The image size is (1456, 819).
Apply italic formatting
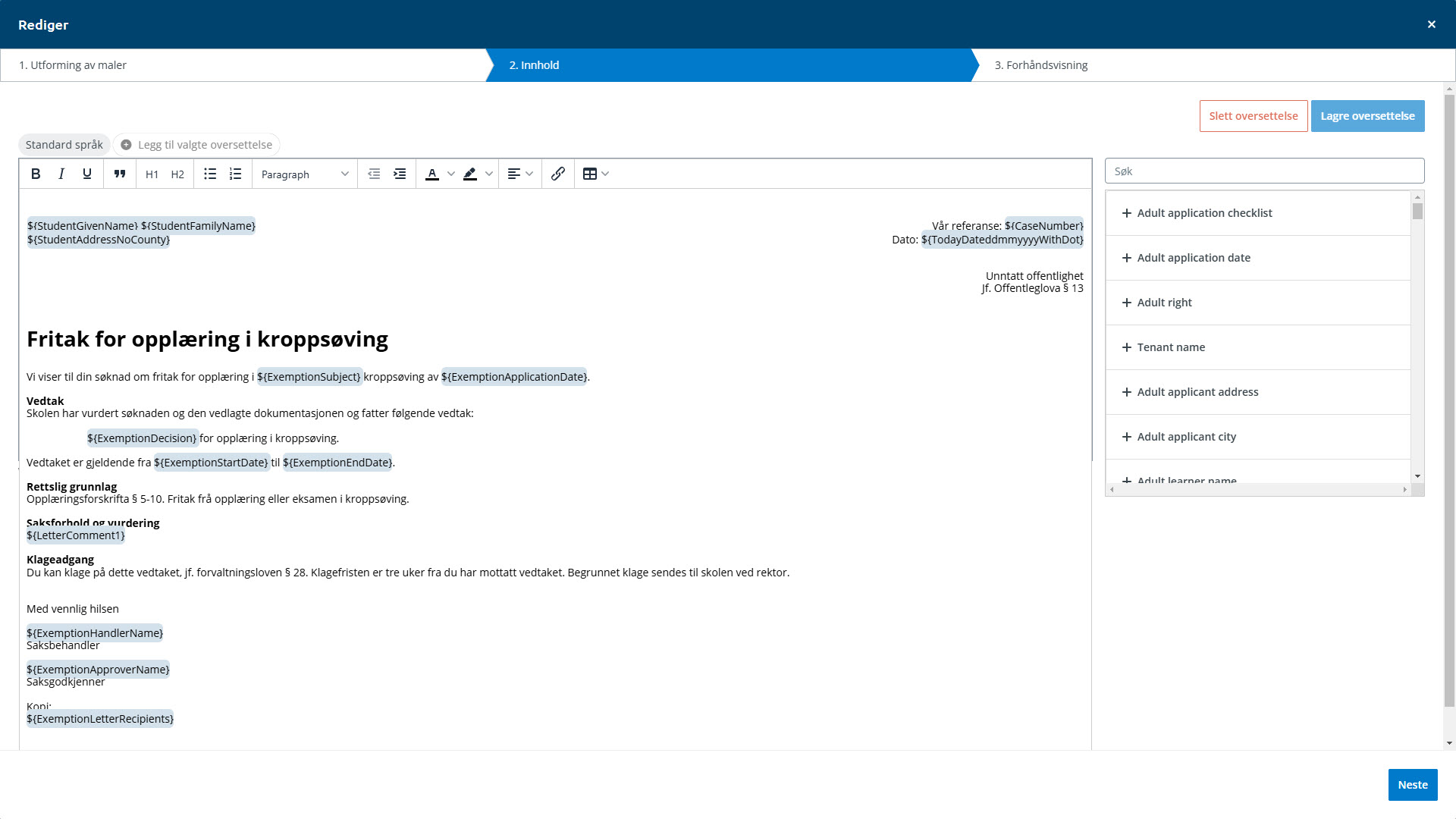click(x=61, y=174)
